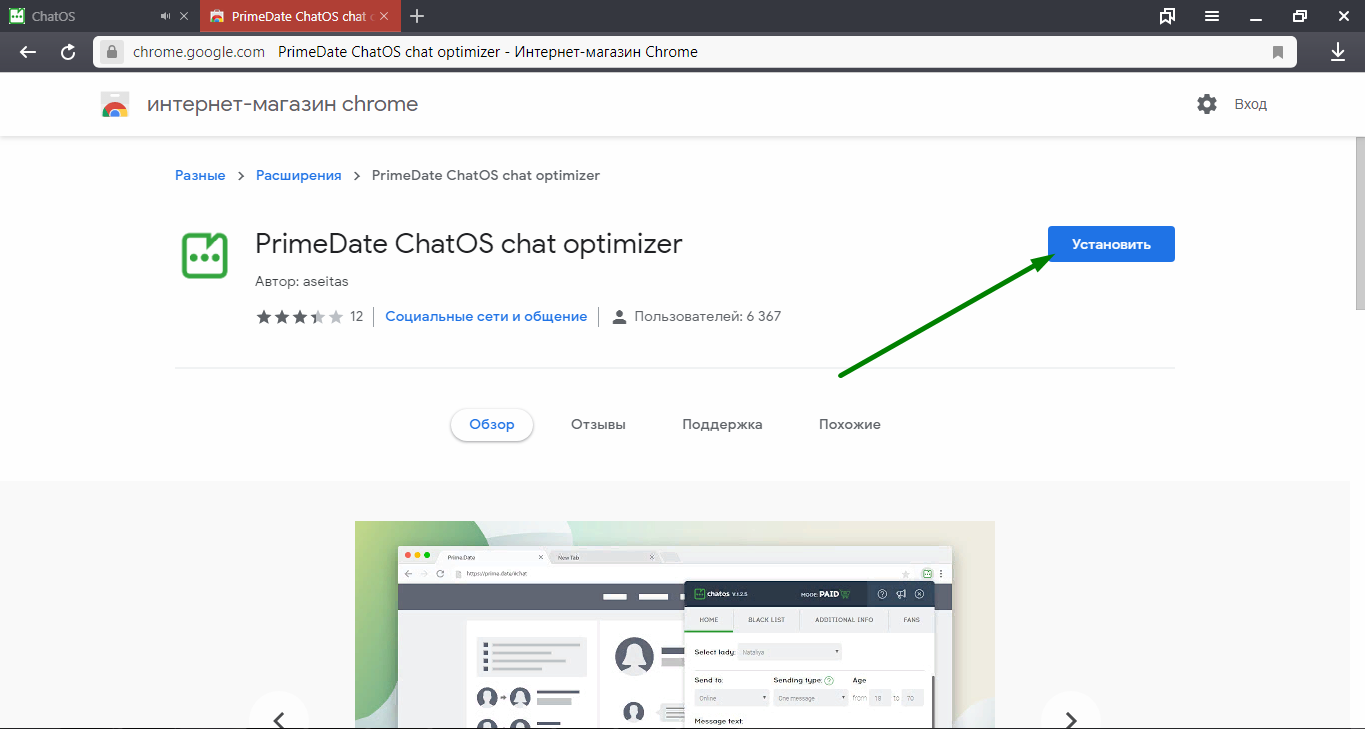
Task: Show previous screenshot with left arrow
Action: tap(279, 719)
